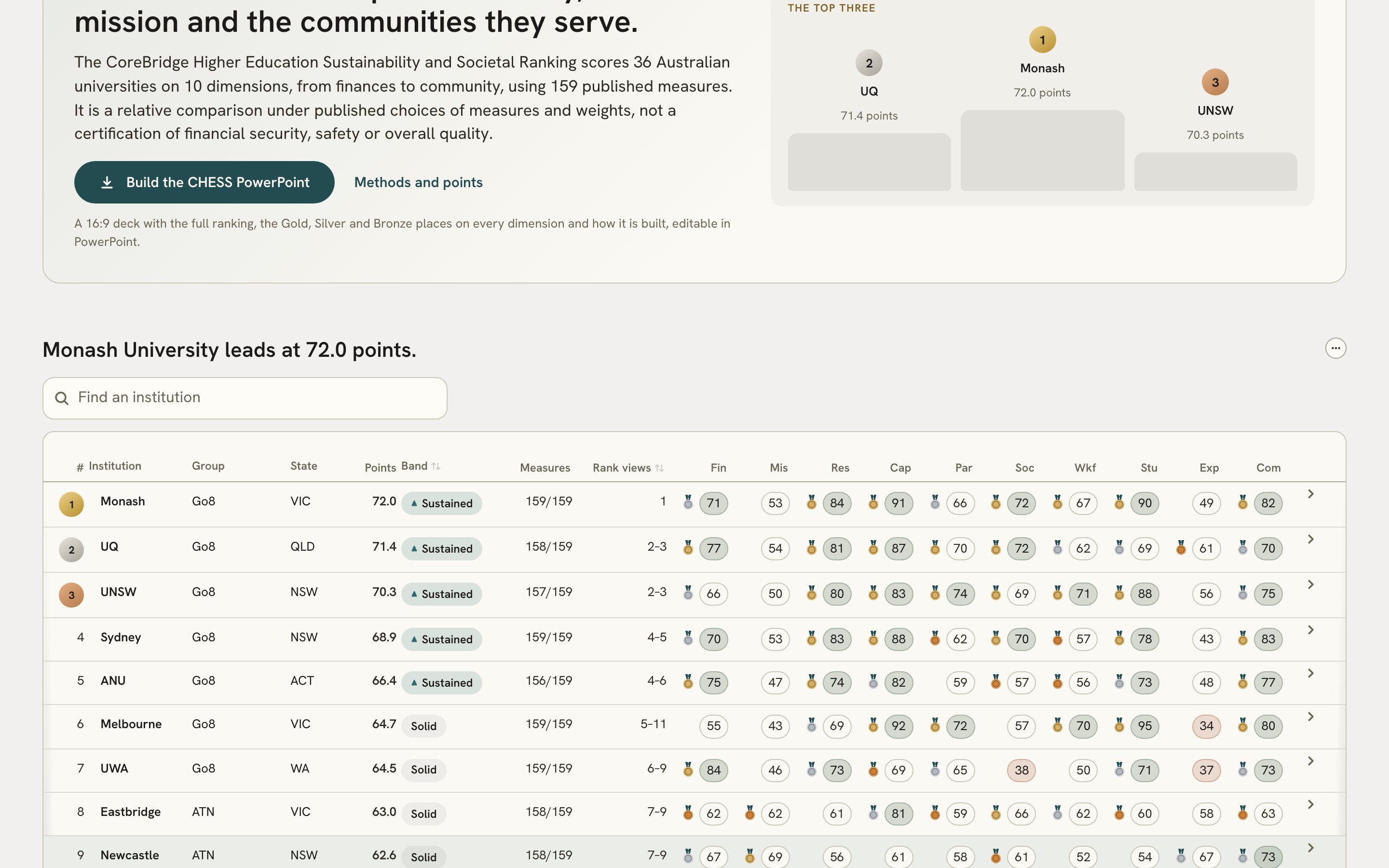Open the three-dot more options menu

coord(1335,348)
